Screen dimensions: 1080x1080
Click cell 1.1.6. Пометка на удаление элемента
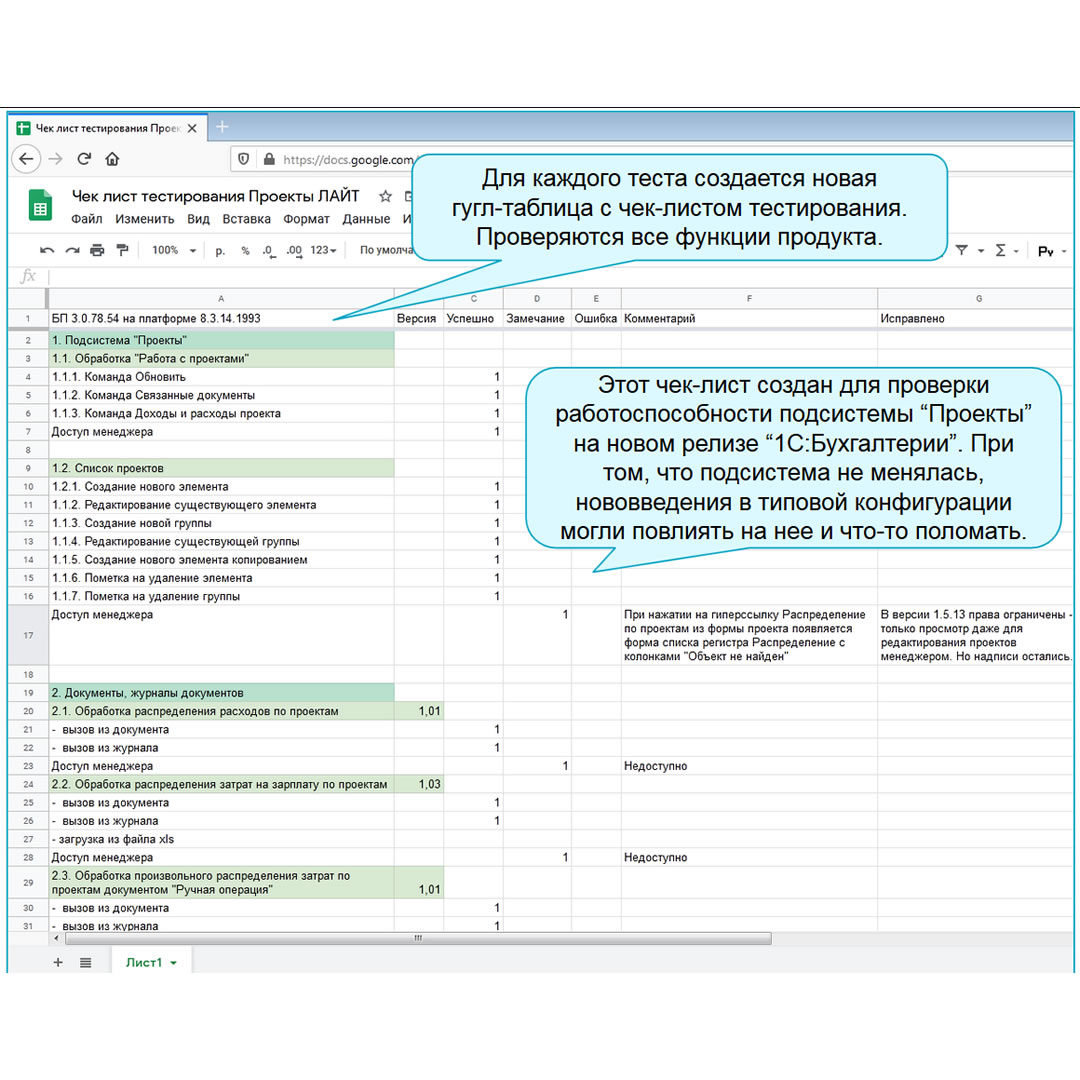tap(221, 578)
